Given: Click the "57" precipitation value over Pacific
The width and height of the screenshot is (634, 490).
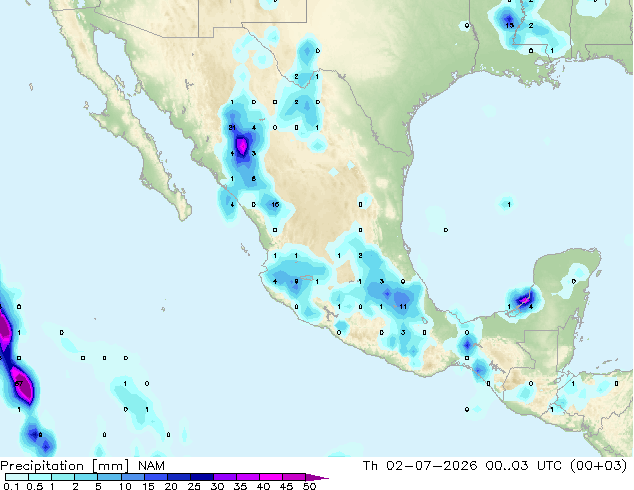Looking at the screenshot, I should coord(19,384).
